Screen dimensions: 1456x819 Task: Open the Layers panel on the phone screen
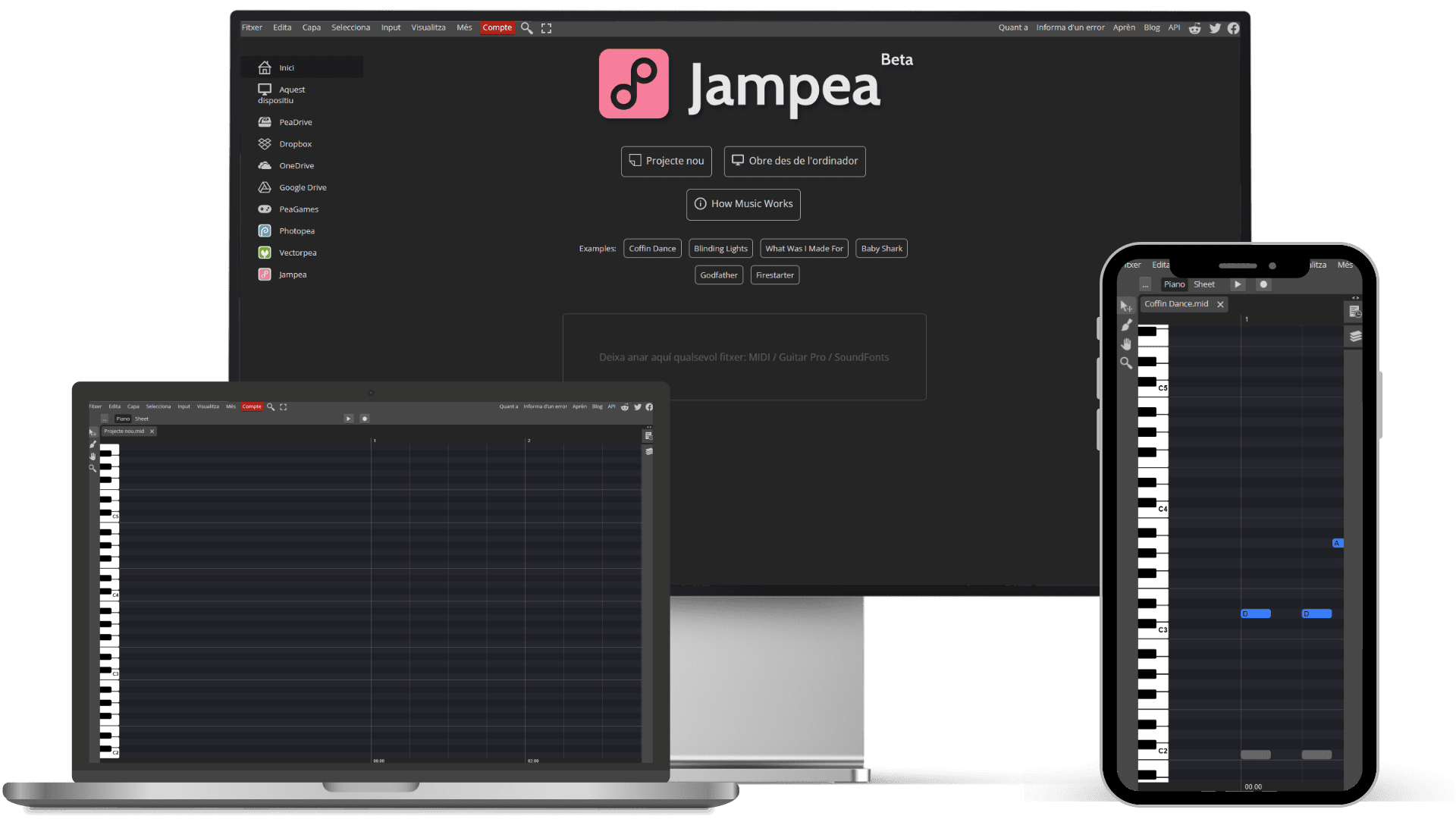click(x=1355, y=337)
